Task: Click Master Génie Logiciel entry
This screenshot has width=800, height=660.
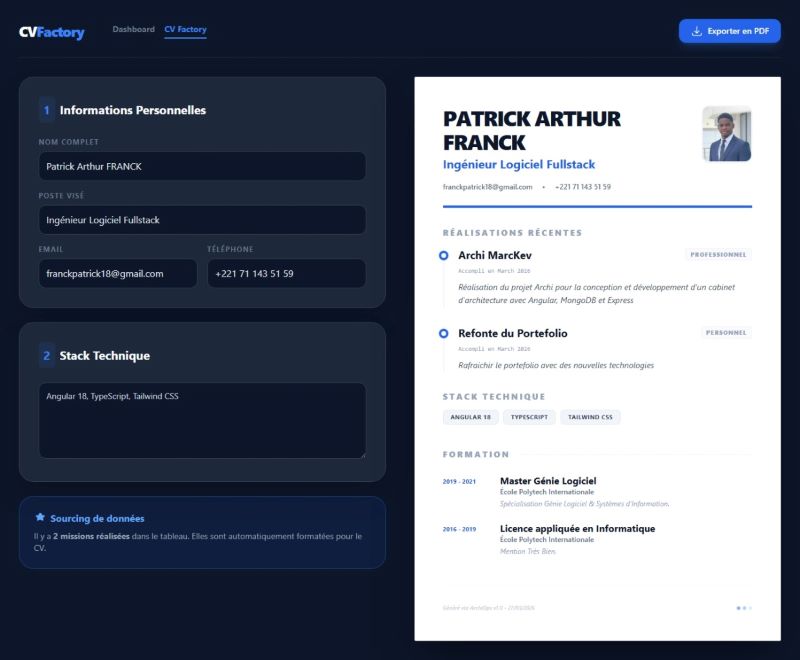Action: point(548,481)
